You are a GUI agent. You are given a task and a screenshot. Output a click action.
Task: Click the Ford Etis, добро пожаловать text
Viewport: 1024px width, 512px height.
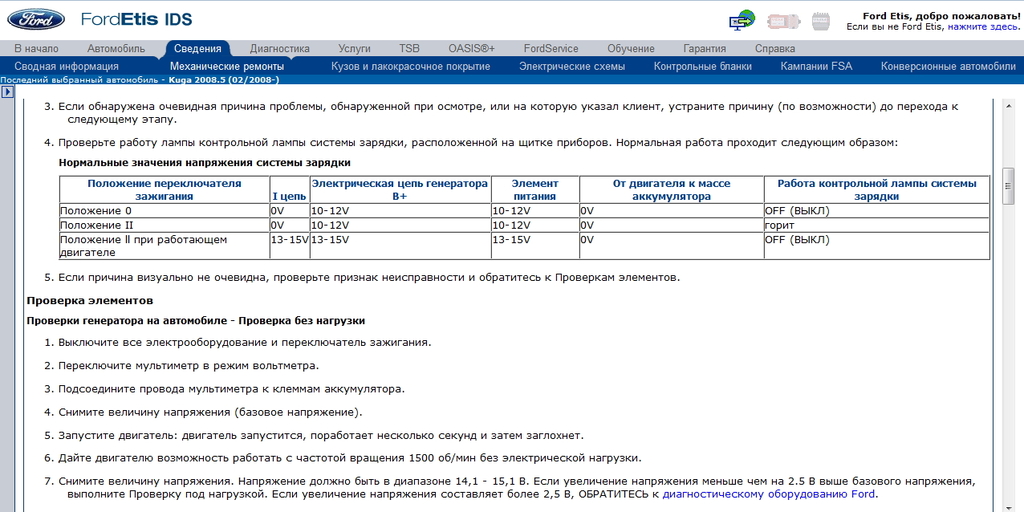coord(941,16)
